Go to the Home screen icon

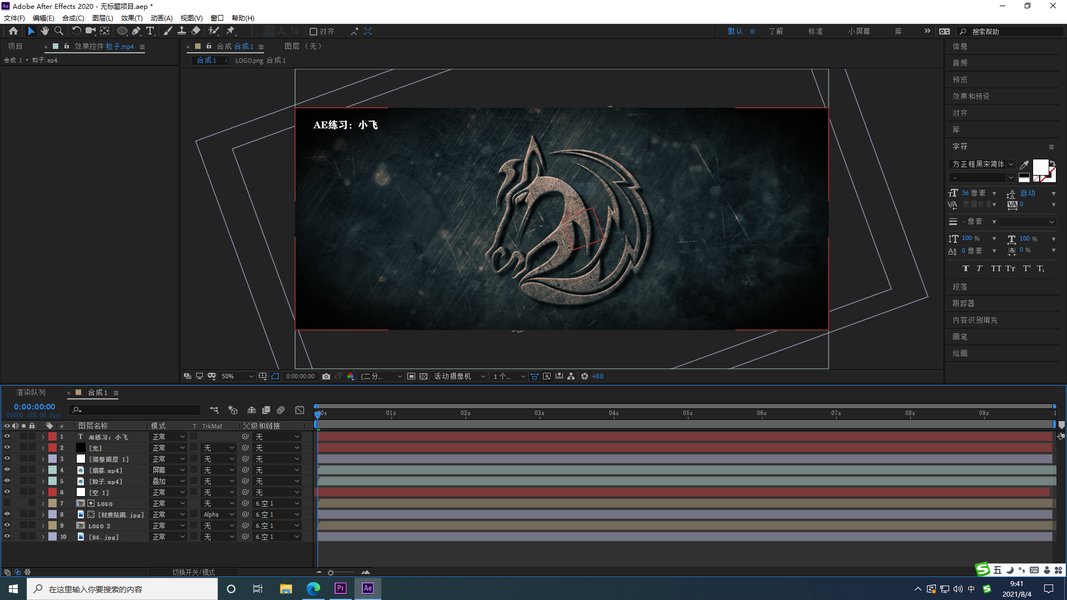tap(13, 31)
